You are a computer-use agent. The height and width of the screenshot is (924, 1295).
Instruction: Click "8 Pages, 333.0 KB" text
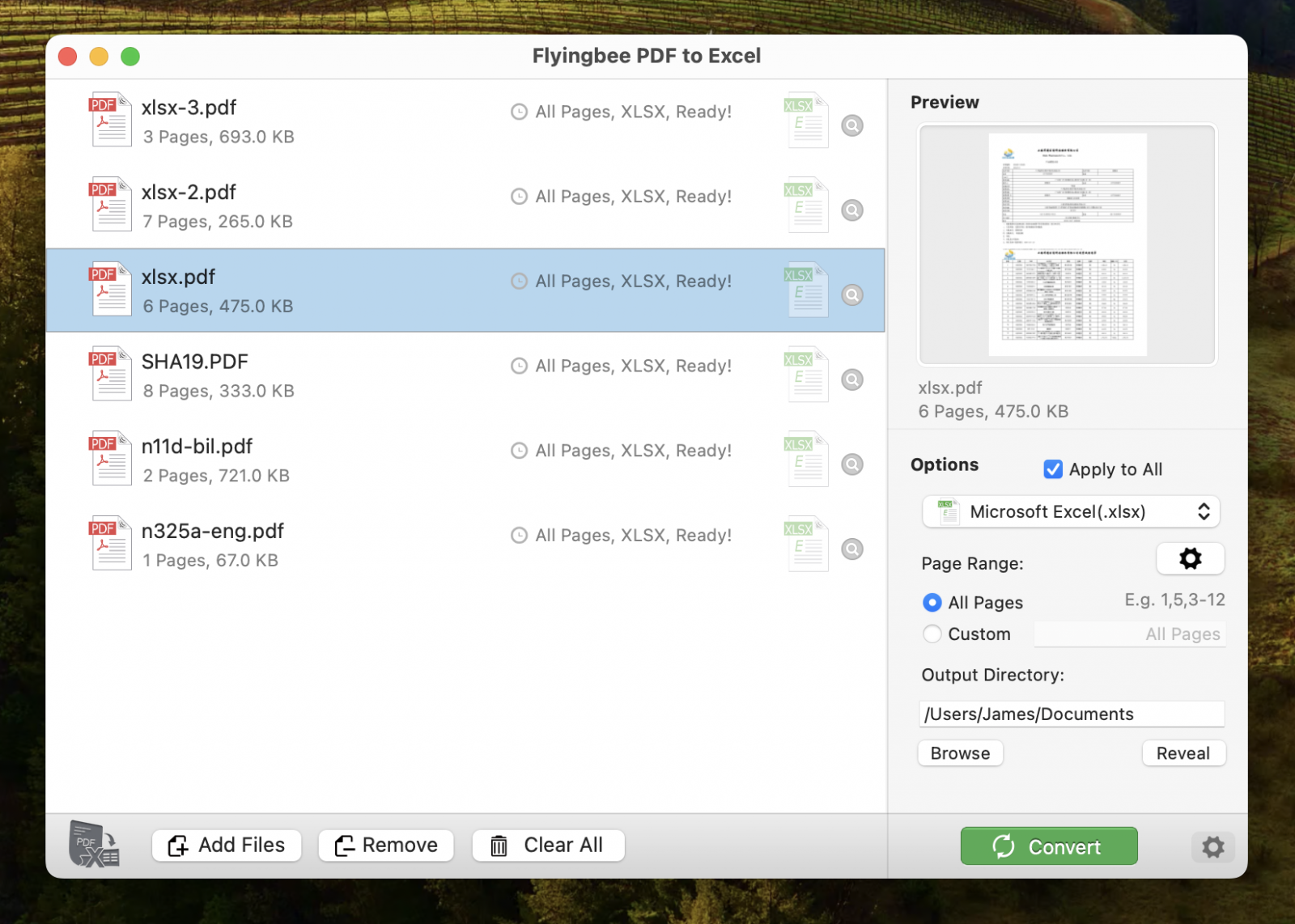(x=219, y=392)
